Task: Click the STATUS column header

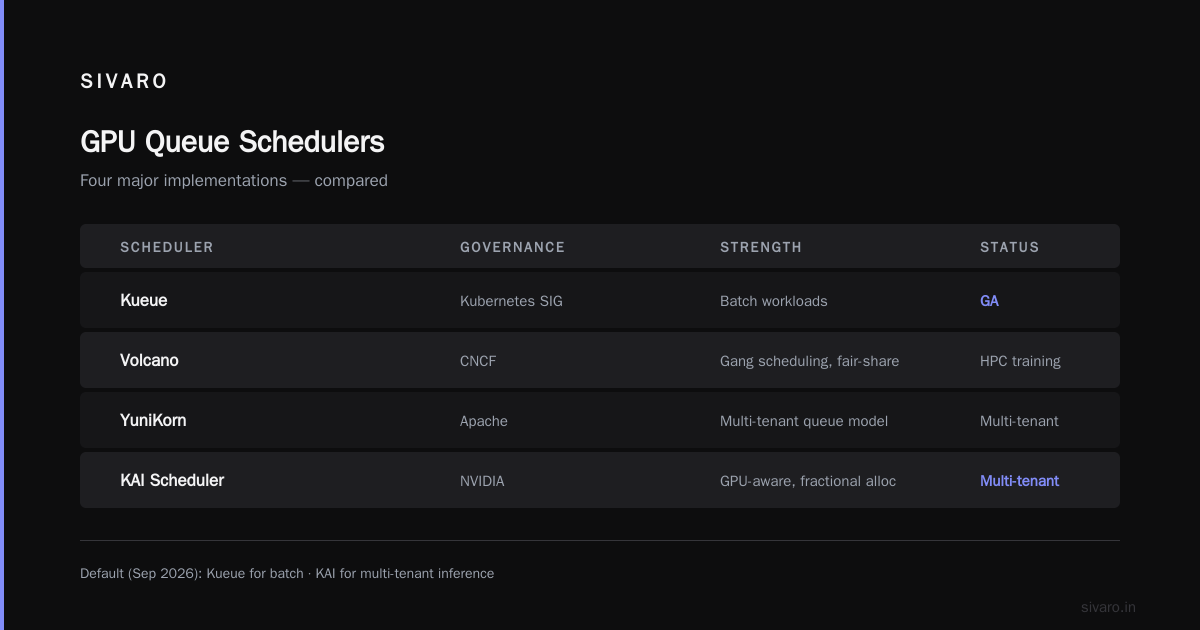Action: coord(1009,247)
